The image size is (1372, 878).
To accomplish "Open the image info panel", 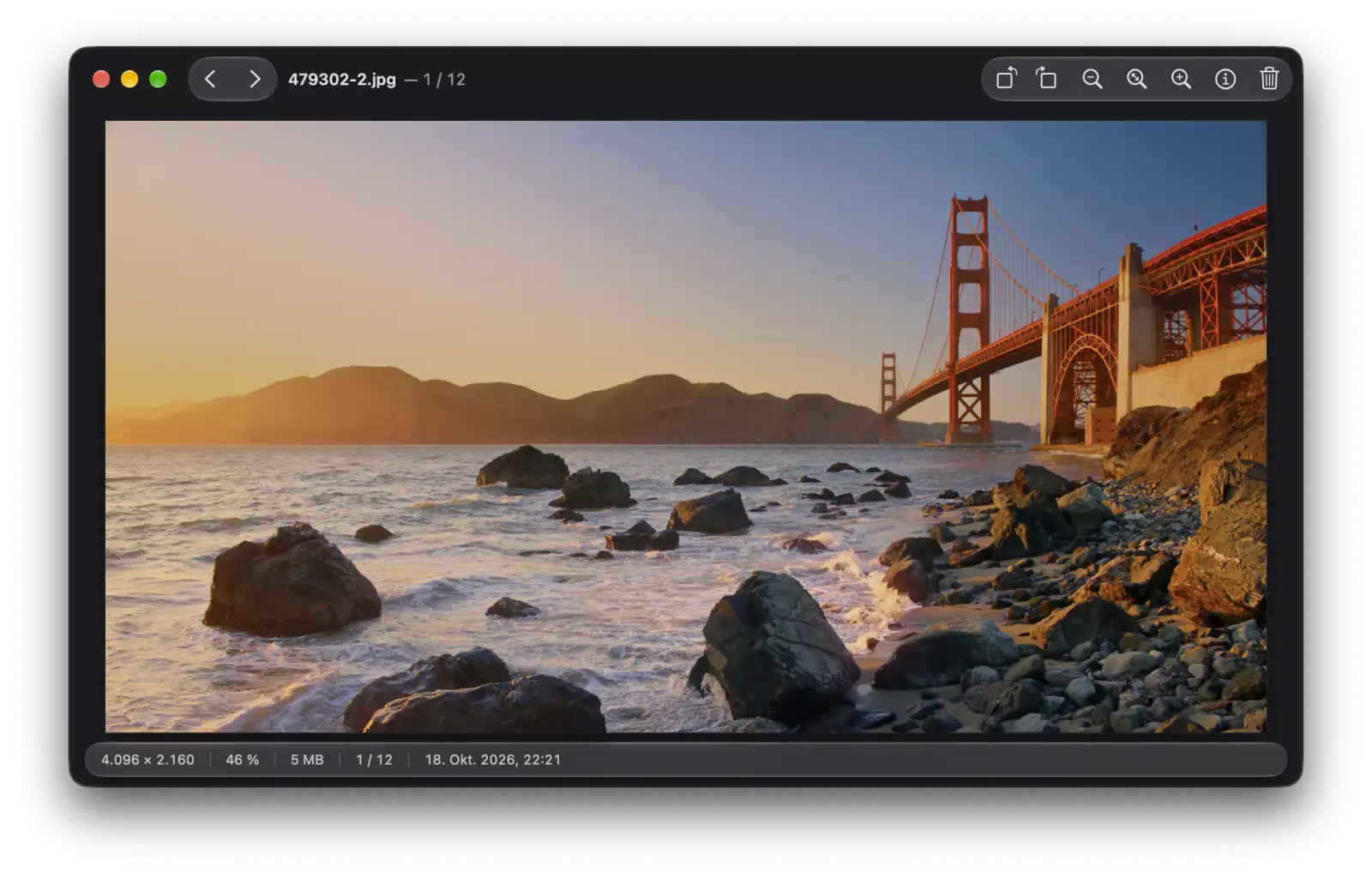I will pos(1225,79).
